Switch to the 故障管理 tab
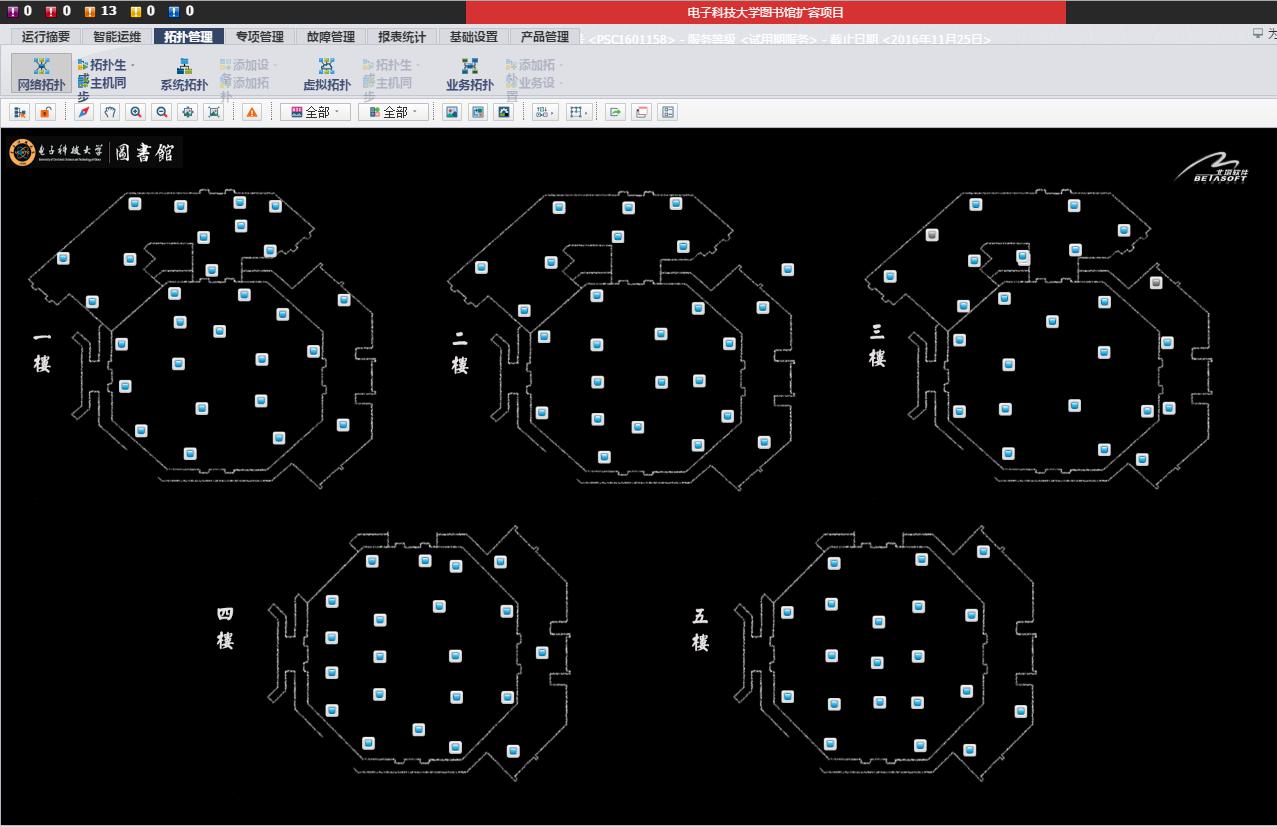 pyautogui.click(x=331, y=37)
